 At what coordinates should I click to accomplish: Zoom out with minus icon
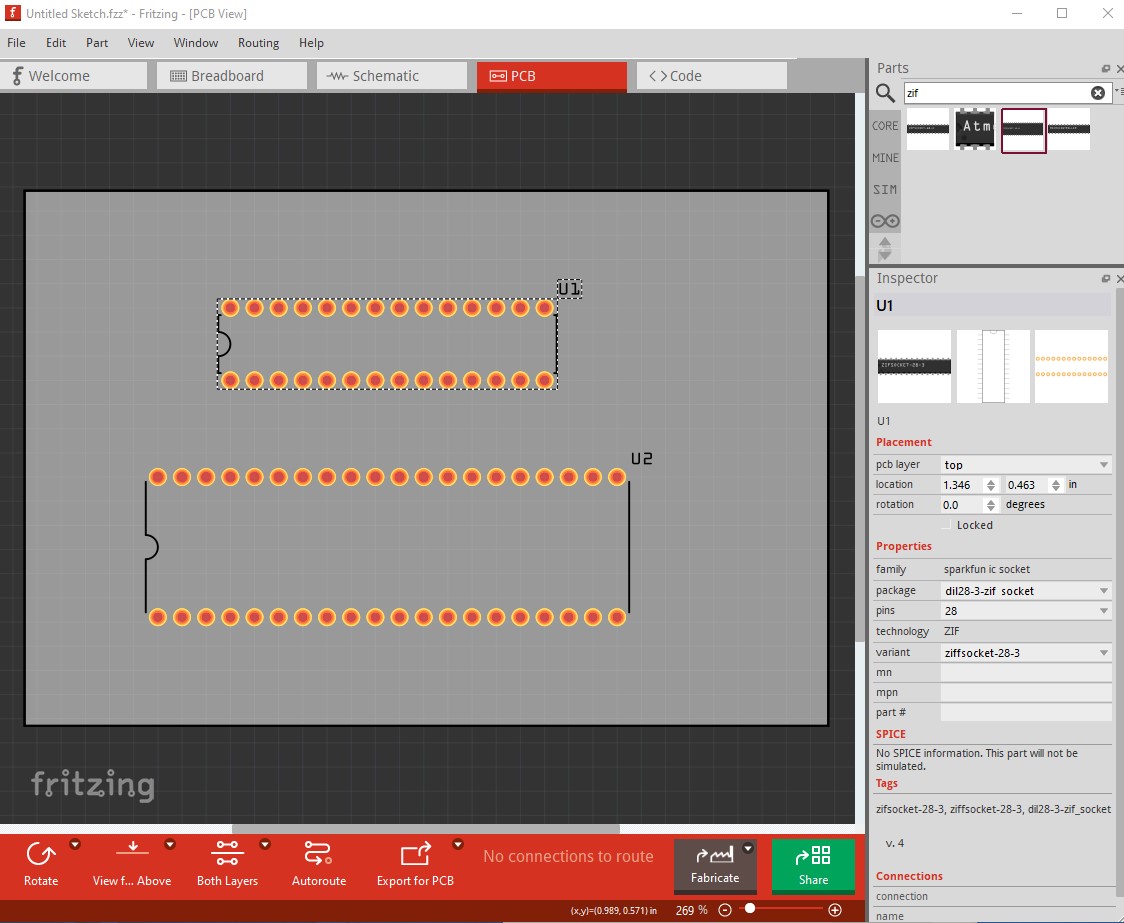coord(725,910)
